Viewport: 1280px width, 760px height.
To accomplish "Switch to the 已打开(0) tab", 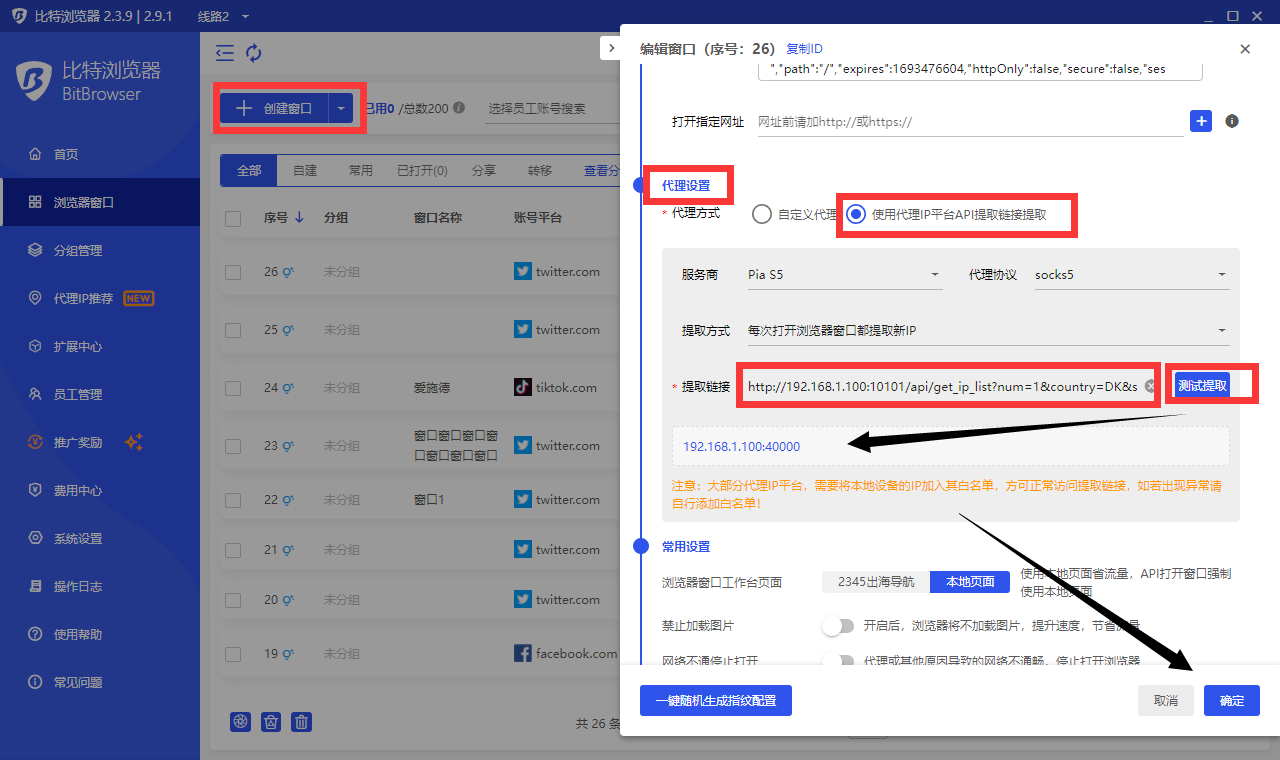I will (x=422, y=171).
